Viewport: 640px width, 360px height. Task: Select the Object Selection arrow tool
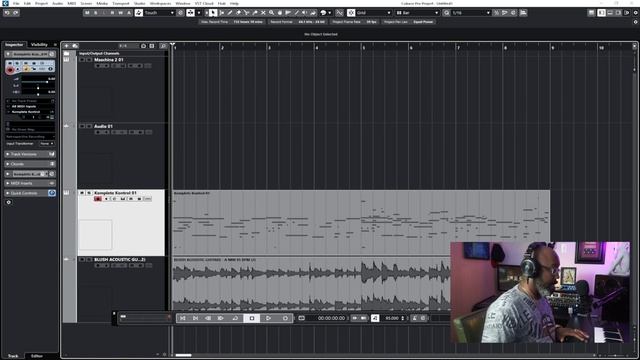pyautogui.click(x=213, y=13)
